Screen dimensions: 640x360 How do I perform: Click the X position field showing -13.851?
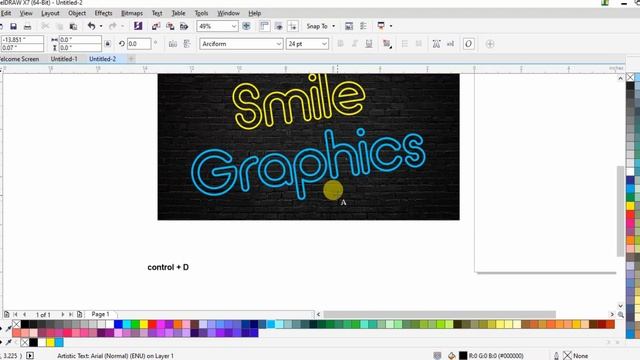point(22,40)
